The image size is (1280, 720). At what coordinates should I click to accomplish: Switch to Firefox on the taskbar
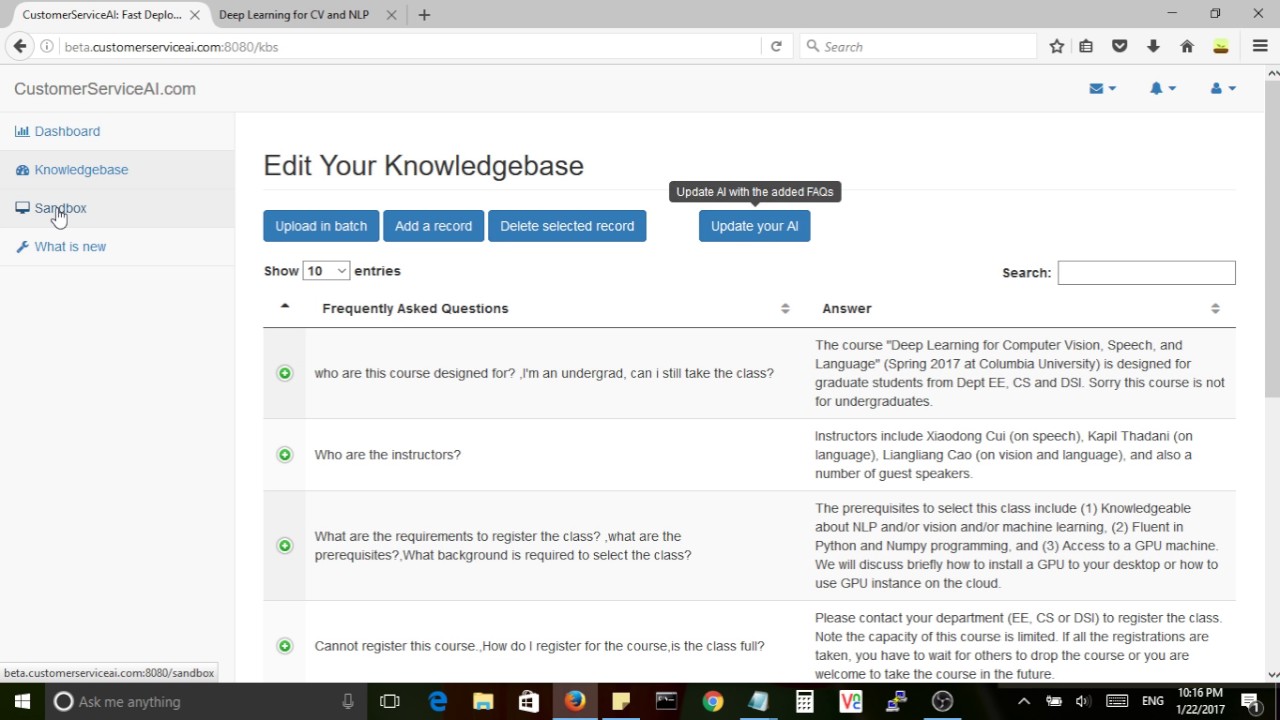coord(575,702)
